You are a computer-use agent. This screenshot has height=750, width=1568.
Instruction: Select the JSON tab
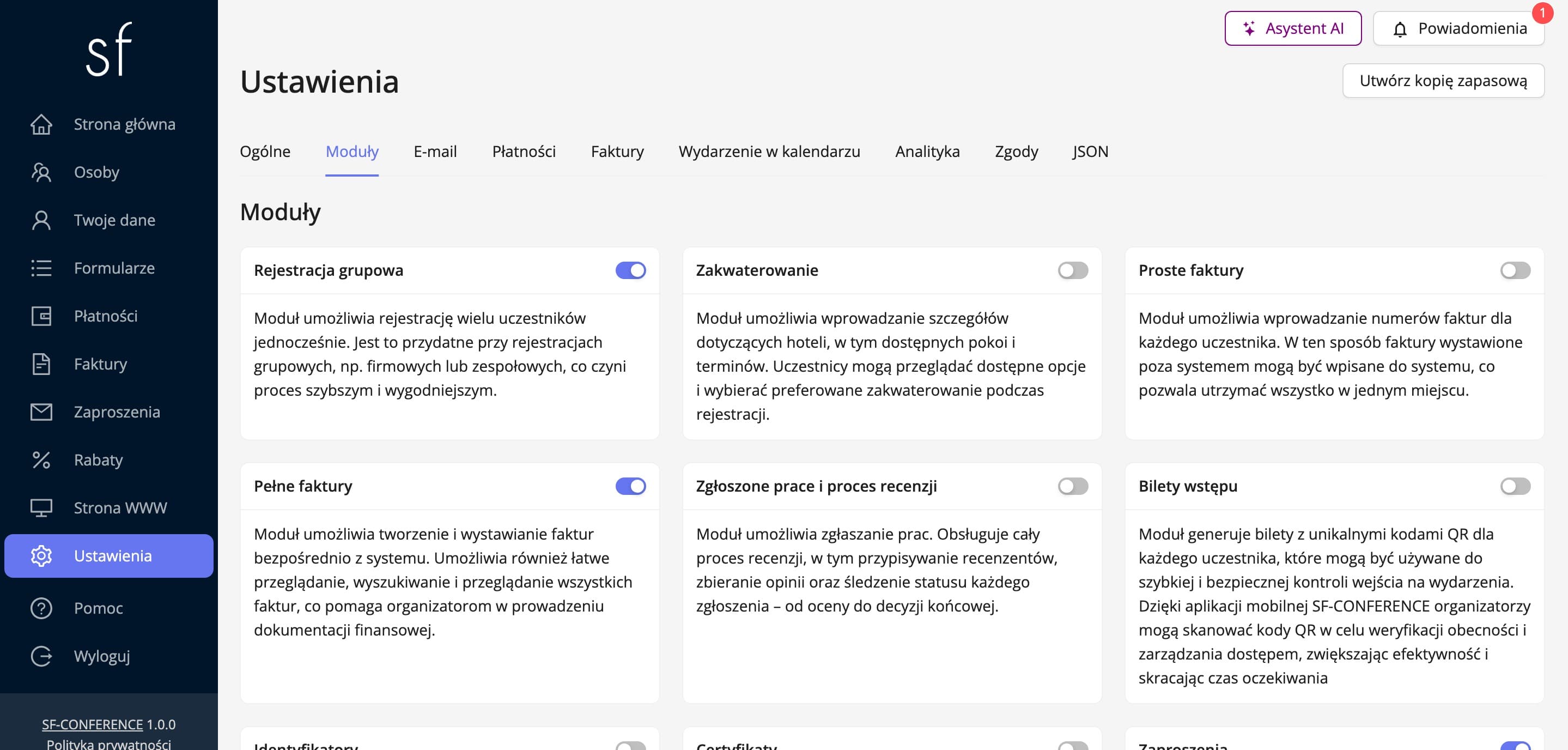[x=1091, y=152]
